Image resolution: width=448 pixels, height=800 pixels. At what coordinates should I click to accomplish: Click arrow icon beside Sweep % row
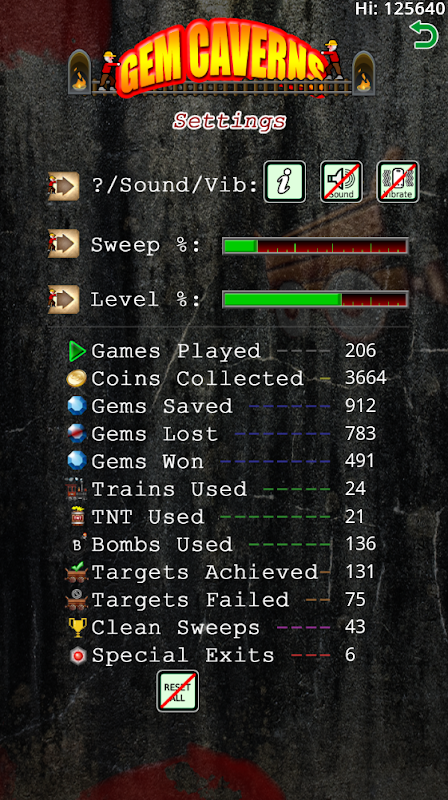64,243
